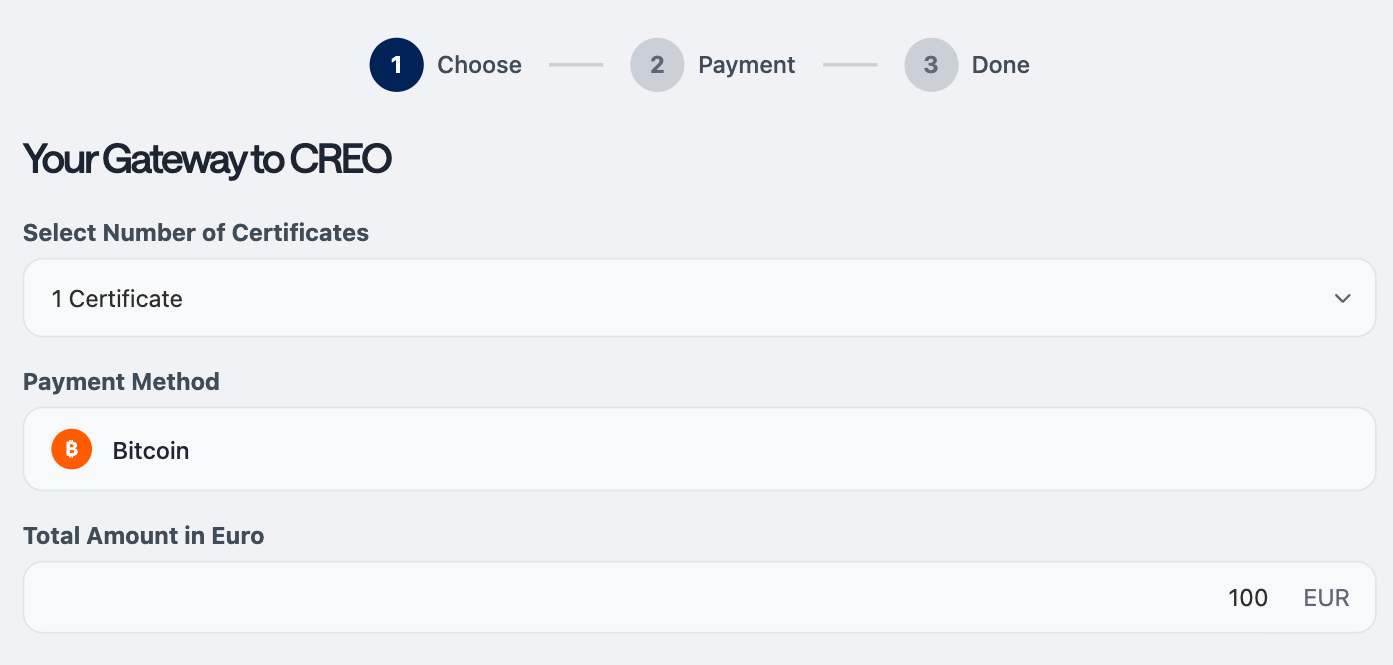Focus the Total Amount in Euro field

point(699,597)
